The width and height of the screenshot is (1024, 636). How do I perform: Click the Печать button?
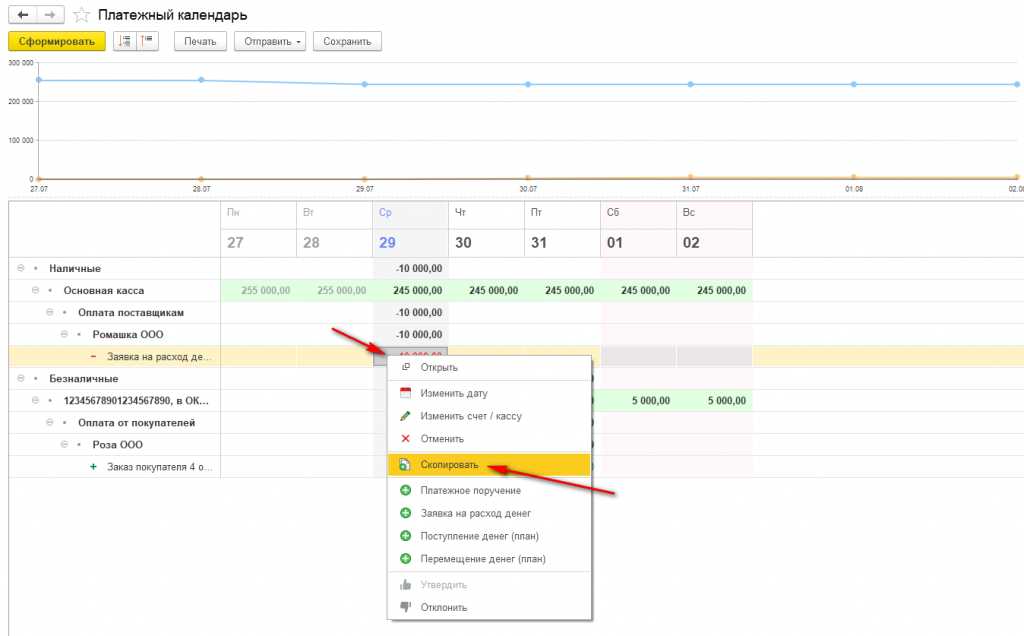click(200, 41)
